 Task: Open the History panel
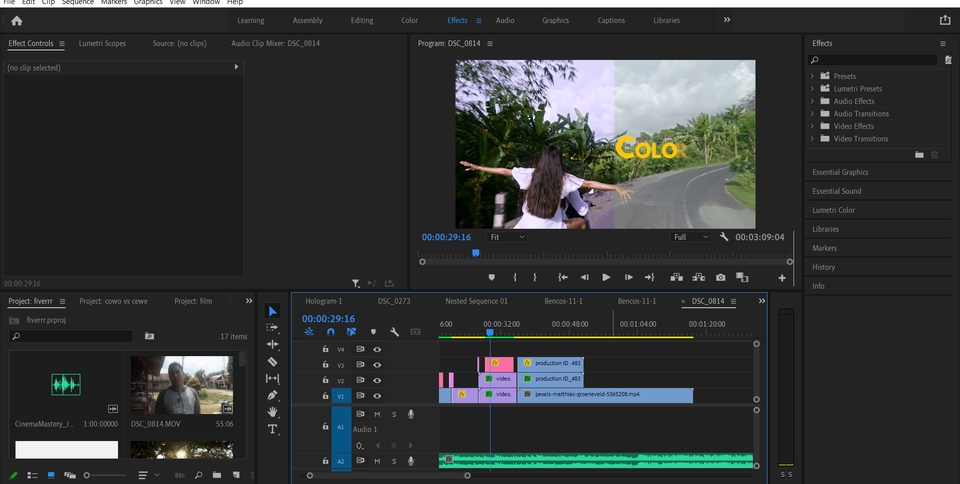coord(823,267)
